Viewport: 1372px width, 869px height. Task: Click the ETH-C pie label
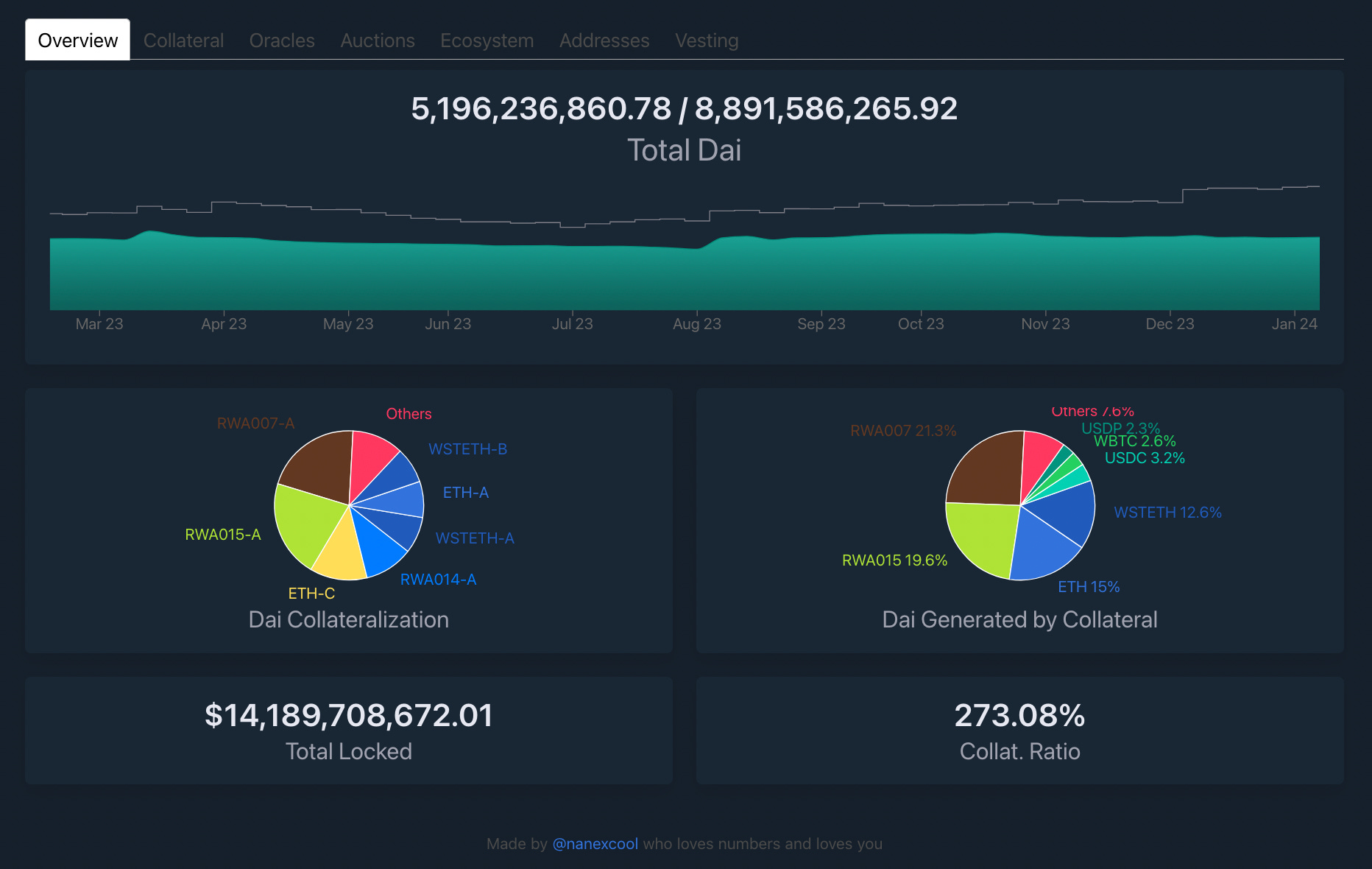click(311, 594)
